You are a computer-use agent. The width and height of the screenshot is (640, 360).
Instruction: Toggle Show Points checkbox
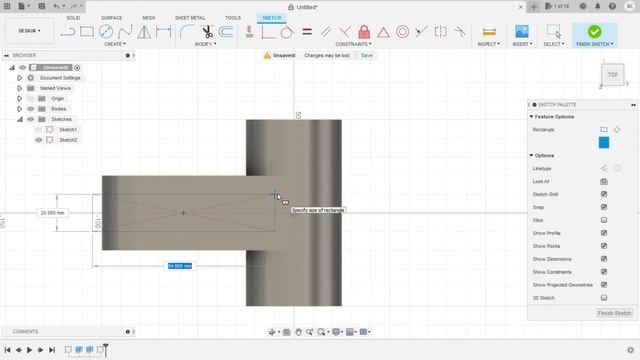(604, 246)
